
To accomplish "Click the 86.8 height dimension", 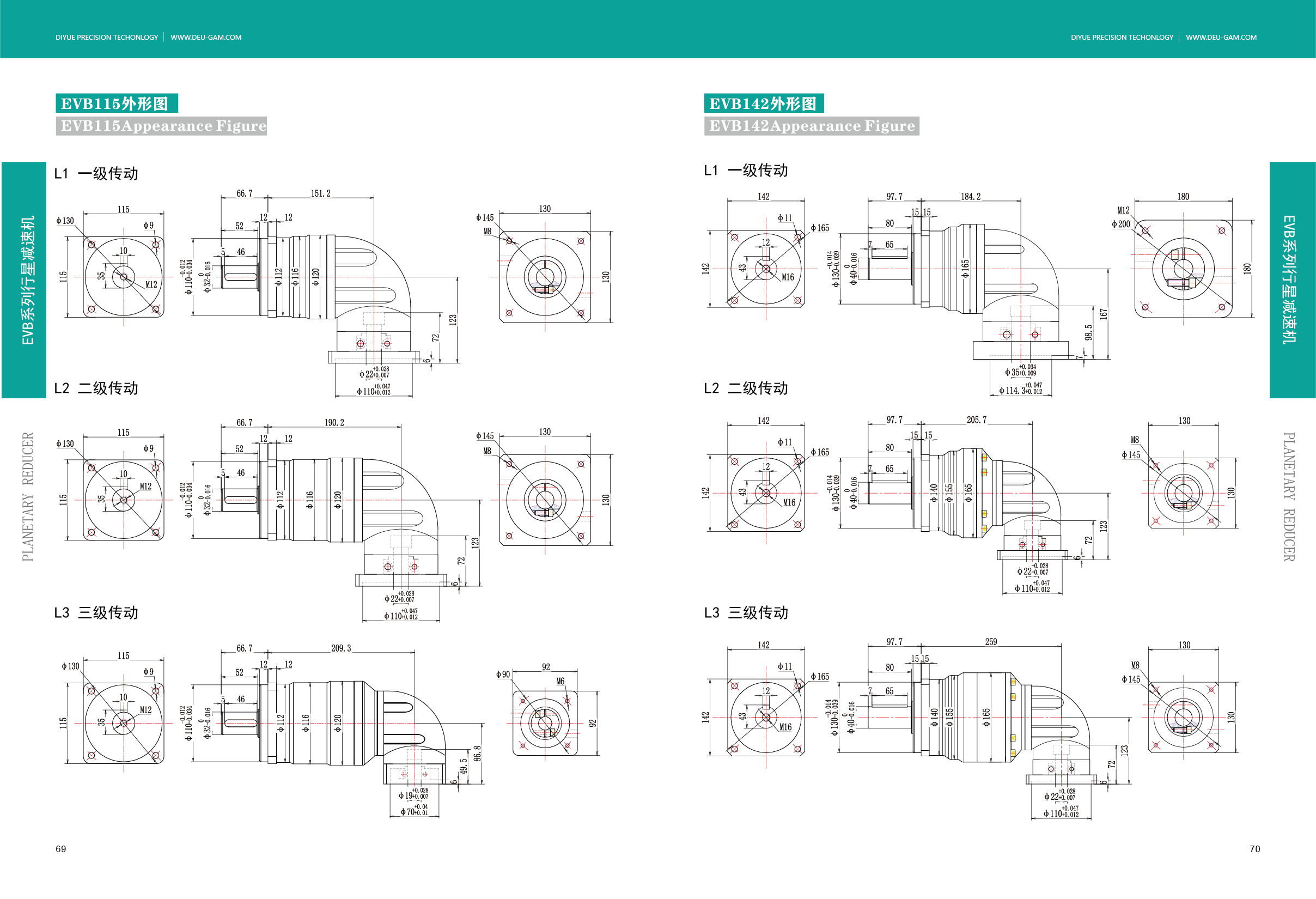I will point(477,753).
